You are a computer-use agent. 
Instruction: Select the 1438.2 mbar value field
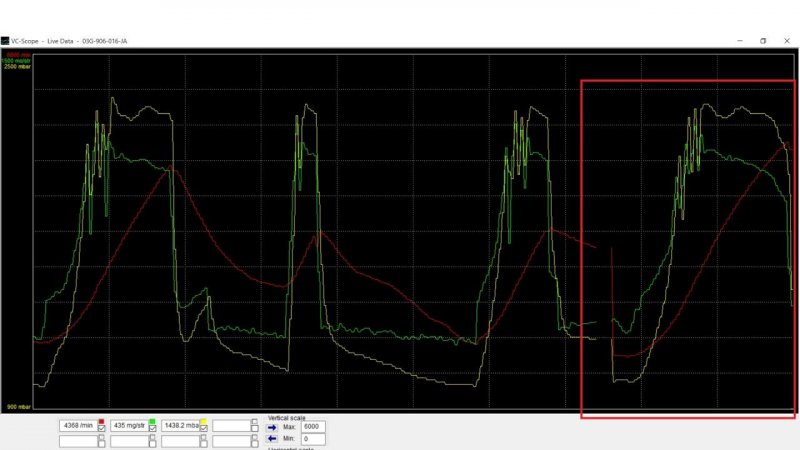(180, 426)
